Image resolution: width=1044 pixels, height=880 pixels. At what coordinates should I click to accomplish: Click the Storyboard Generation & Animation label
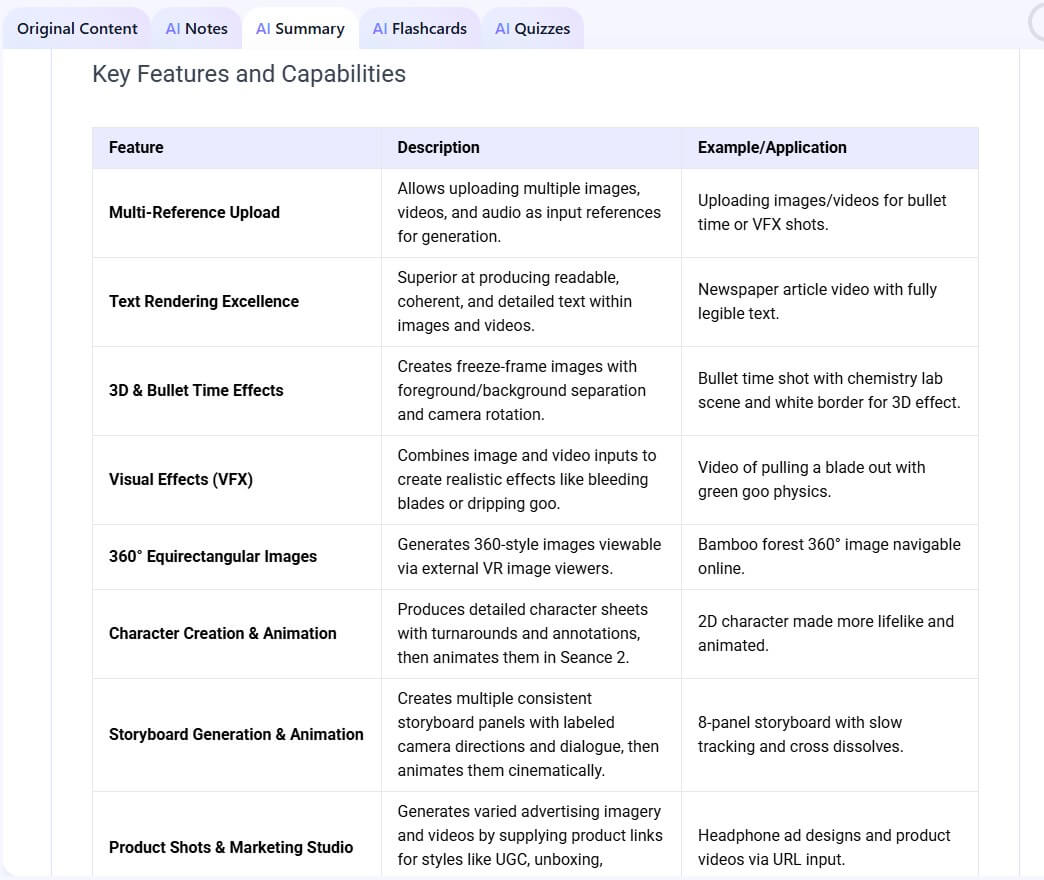pyautogui.click(x=236, y=734)
